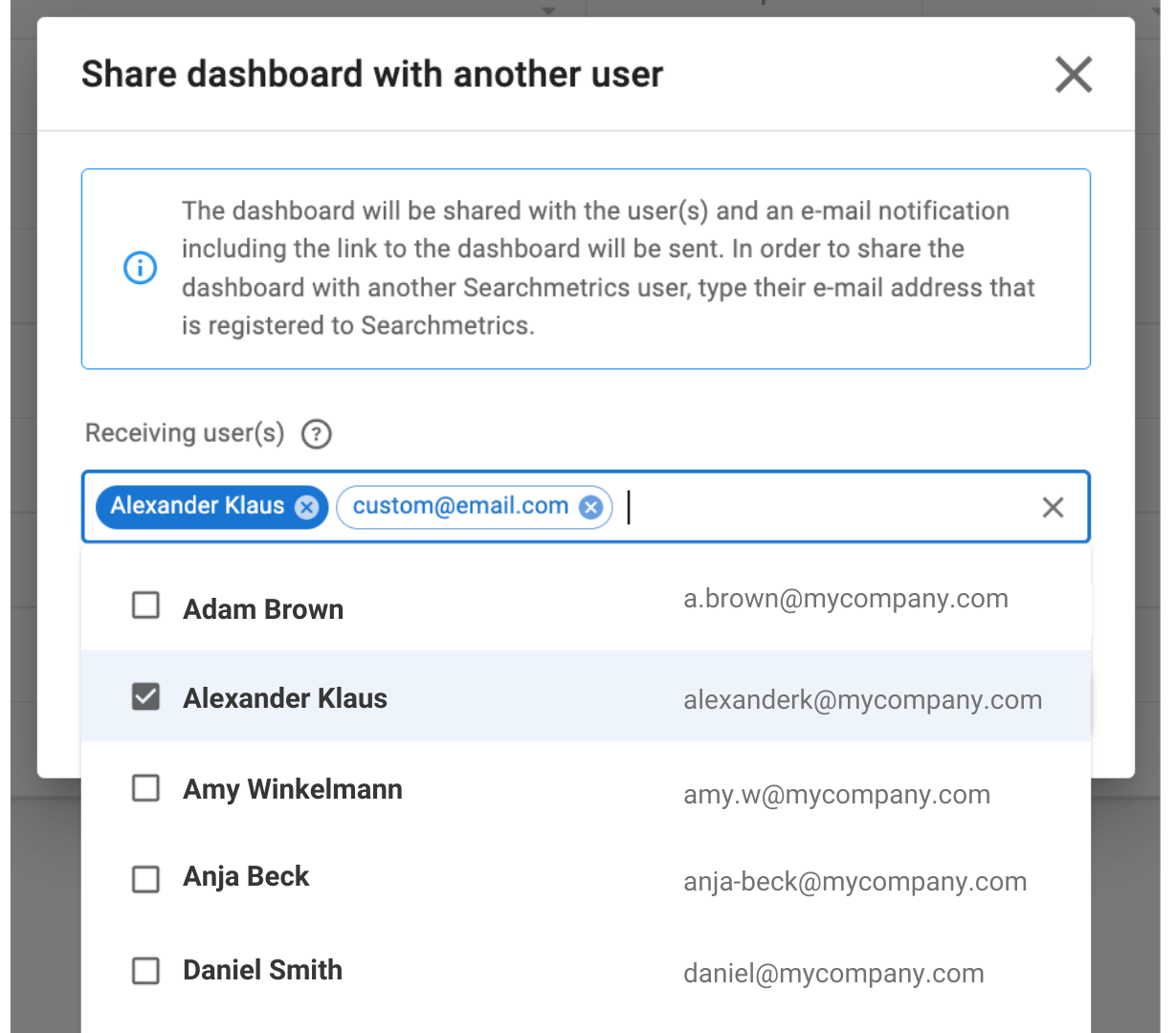Screen dimensions: 1176x1033
Task: Remove the Alexander Klaus chip
Action: pyautogui.click(x=306, y=507)
